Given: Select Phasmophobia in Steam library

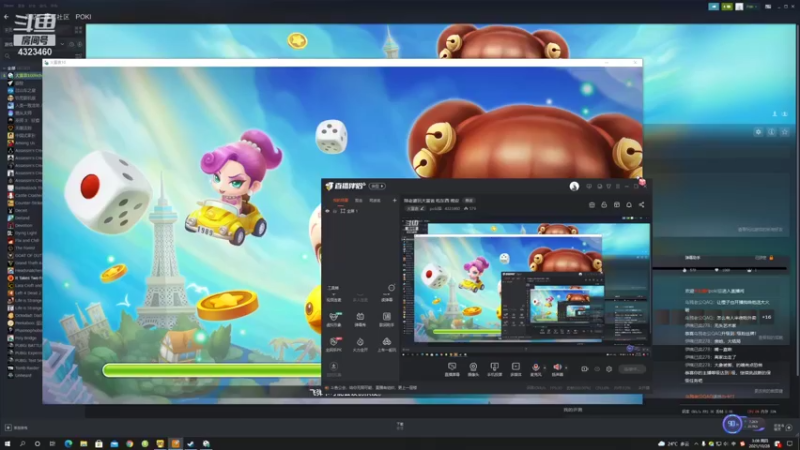Looking at the screenshot, I should (x=24, y=331).
